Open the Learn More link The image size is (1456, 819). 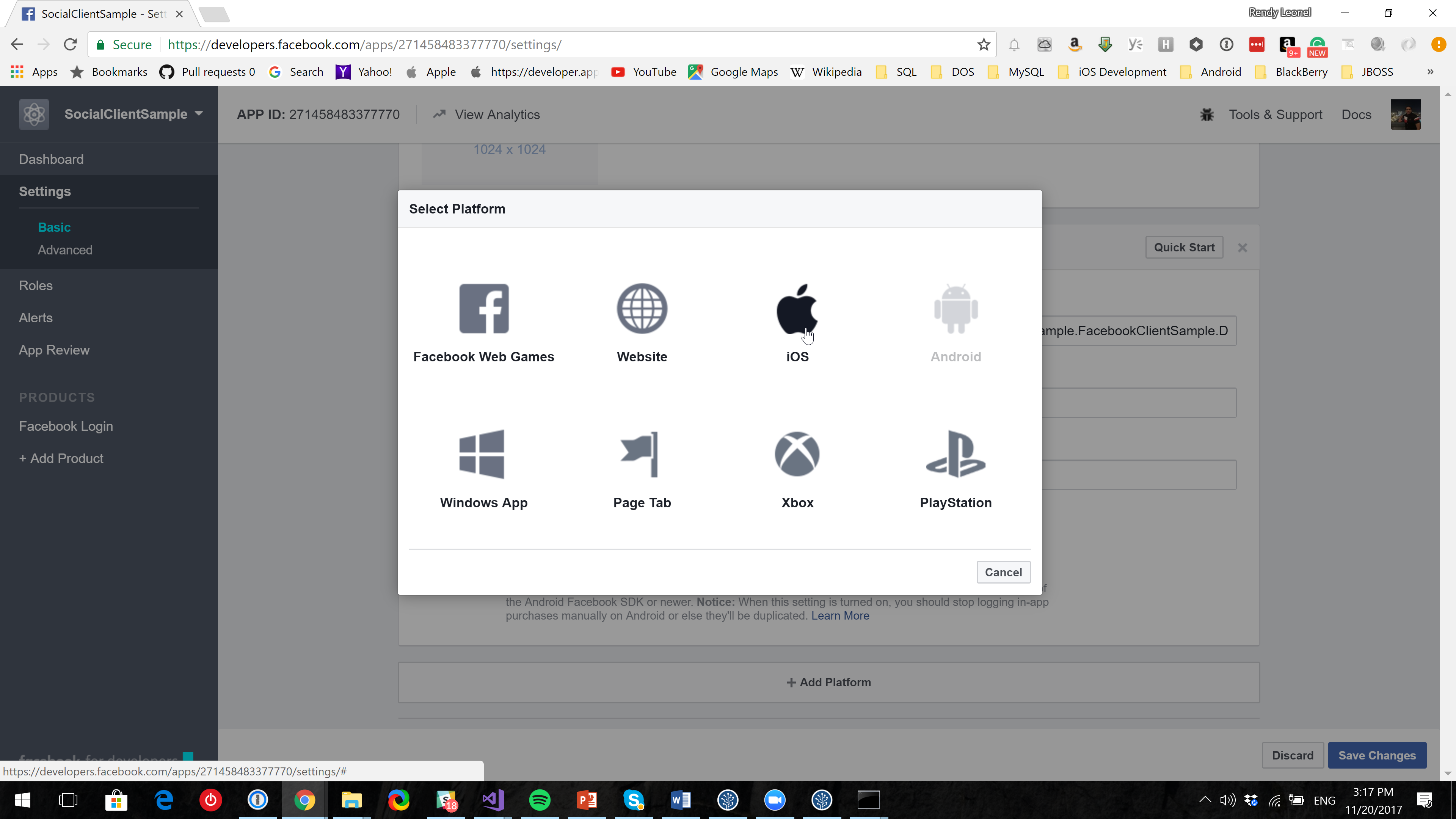coord(840,615)
